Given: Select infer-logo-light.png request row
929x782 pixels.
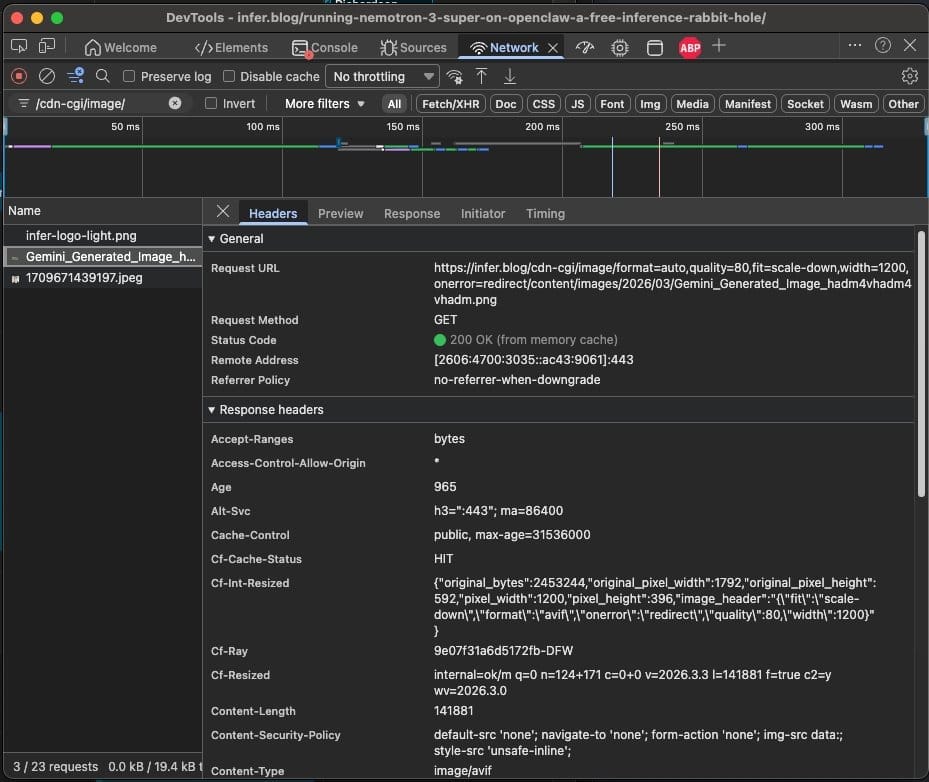Looking at the screenshot, I should tap(102, 235).
